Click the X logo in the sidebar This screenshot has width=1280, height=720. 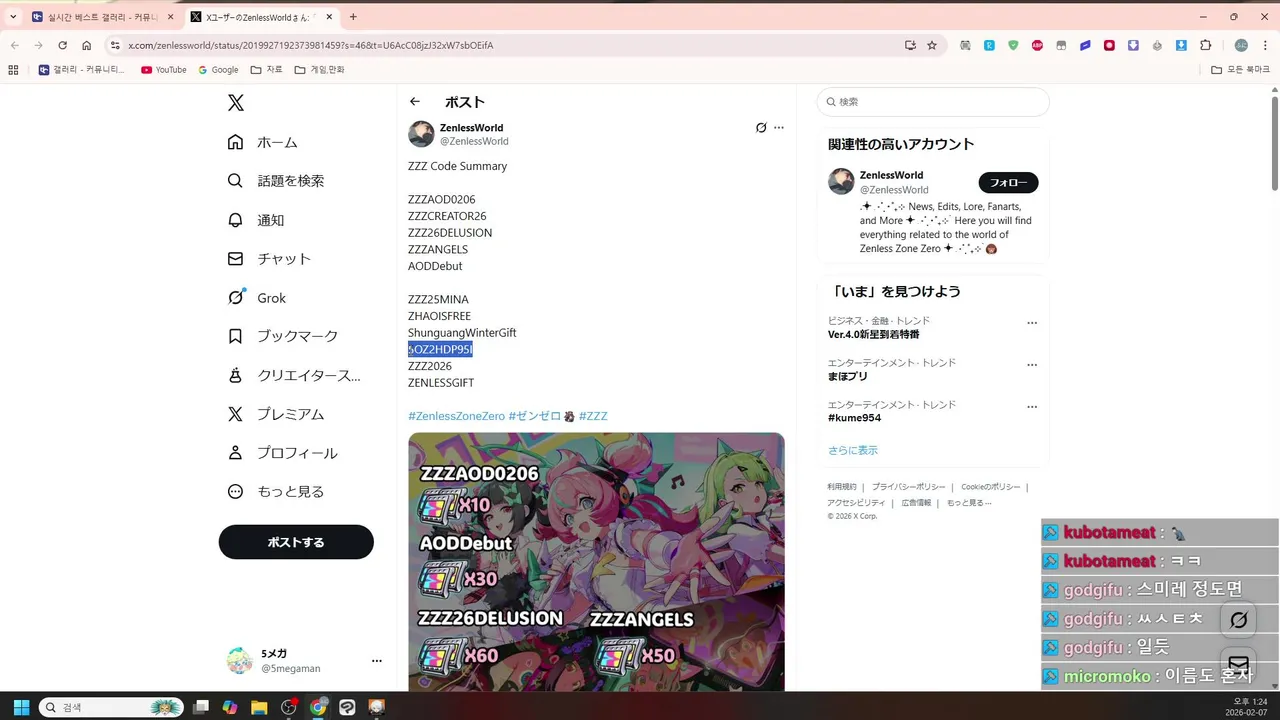pos(235,102)
